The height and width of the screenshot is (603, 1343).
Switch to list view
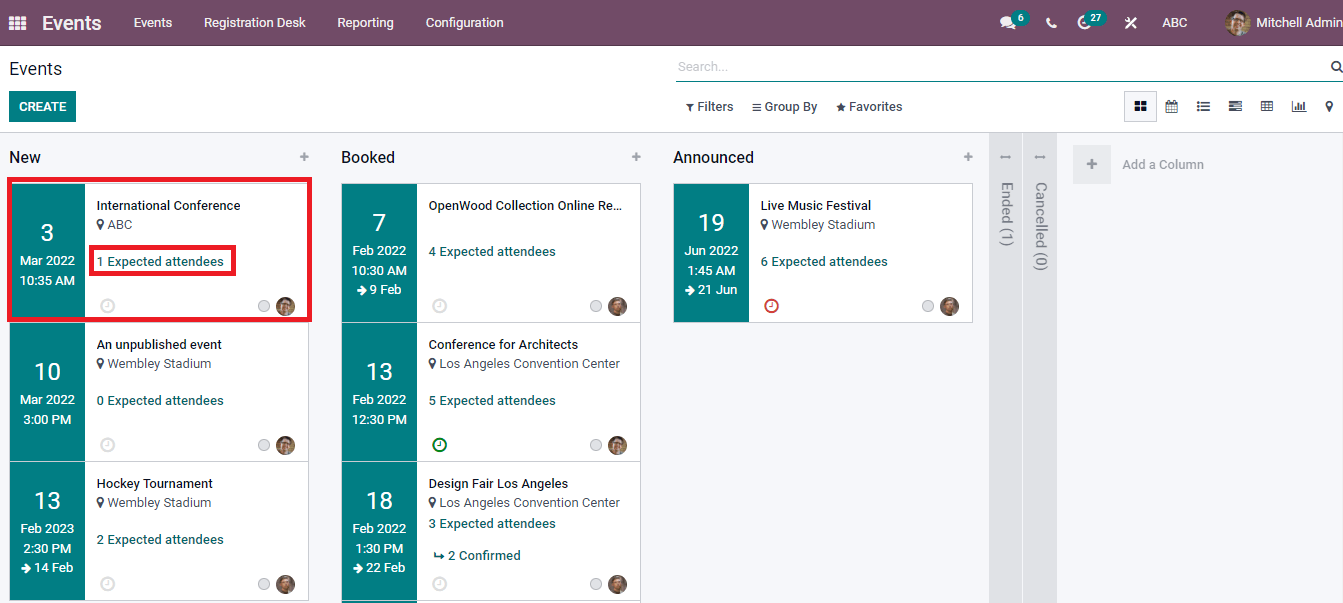coord(1203,106)
